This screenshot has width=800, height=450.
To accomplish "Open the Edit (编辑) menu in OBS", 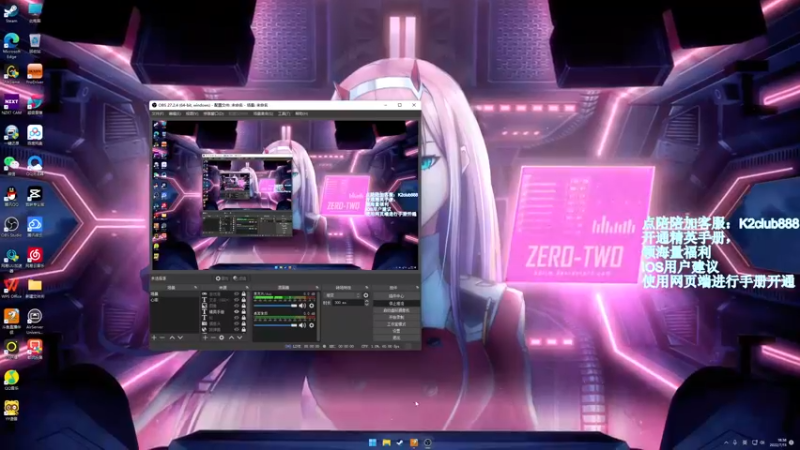I will point(175,114).
